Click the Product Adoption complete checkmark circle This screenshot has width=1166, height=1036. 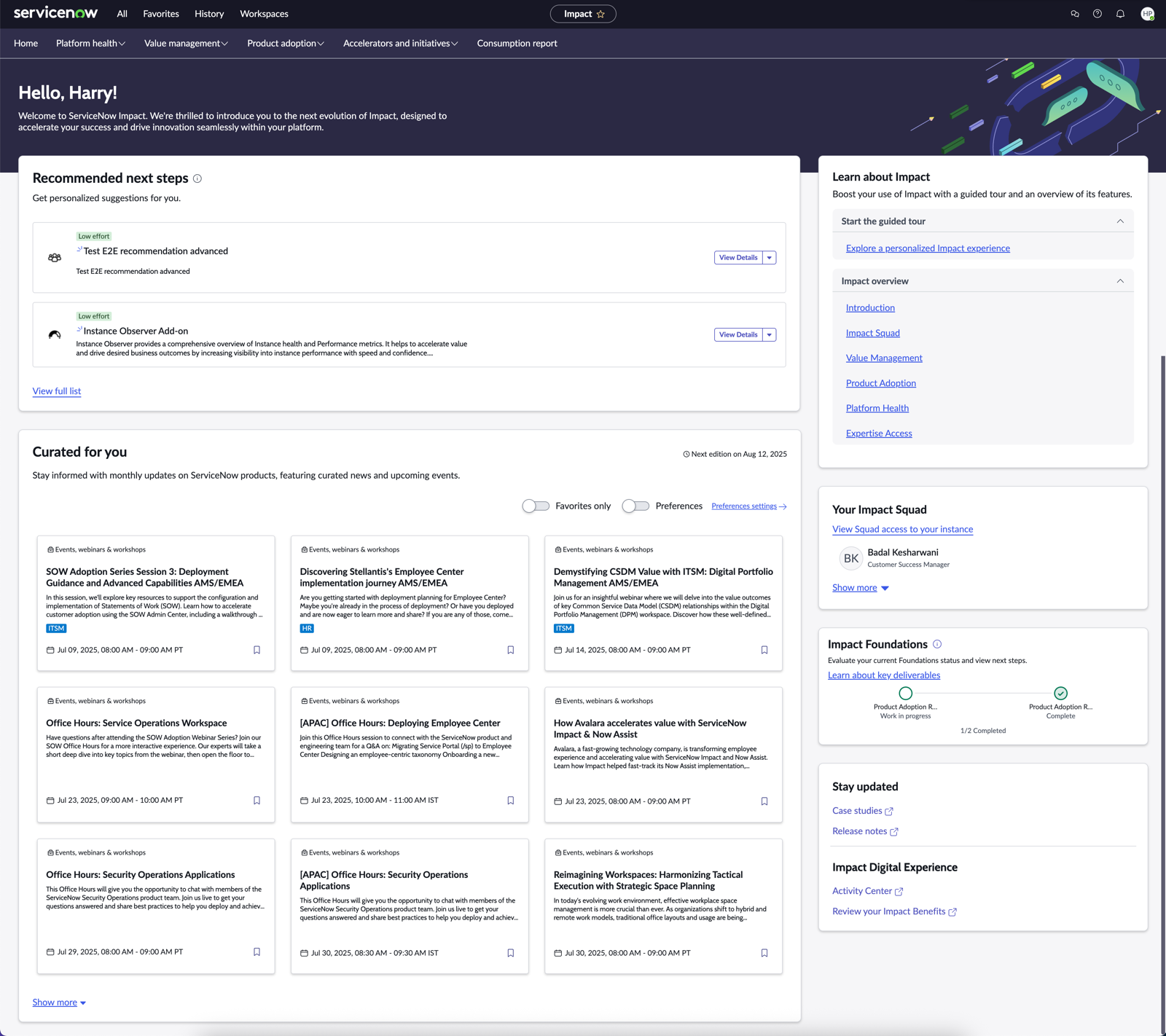1060,694
